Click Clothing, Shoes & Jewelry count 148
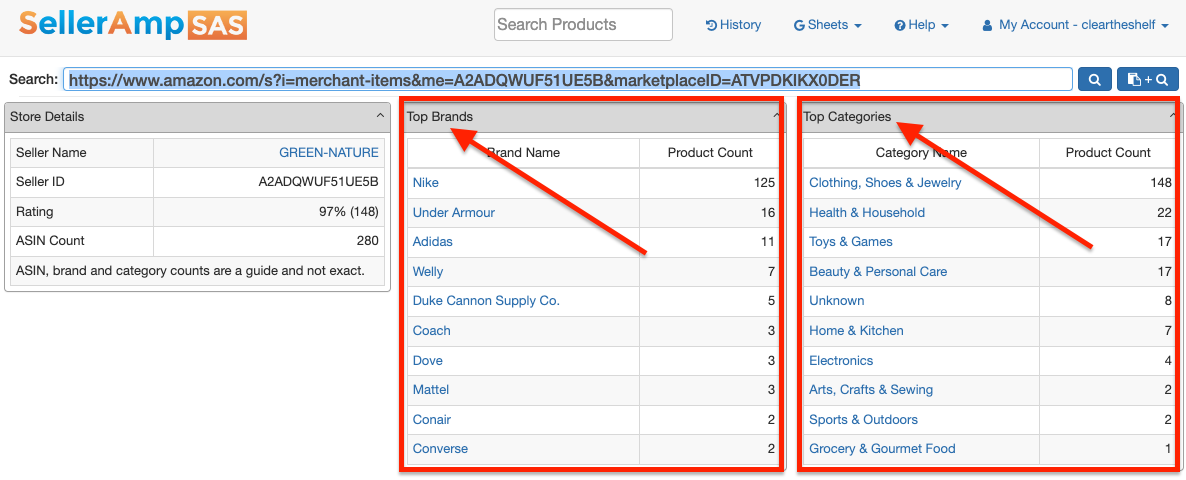Screen dimensions: 1186x480 1160,183
